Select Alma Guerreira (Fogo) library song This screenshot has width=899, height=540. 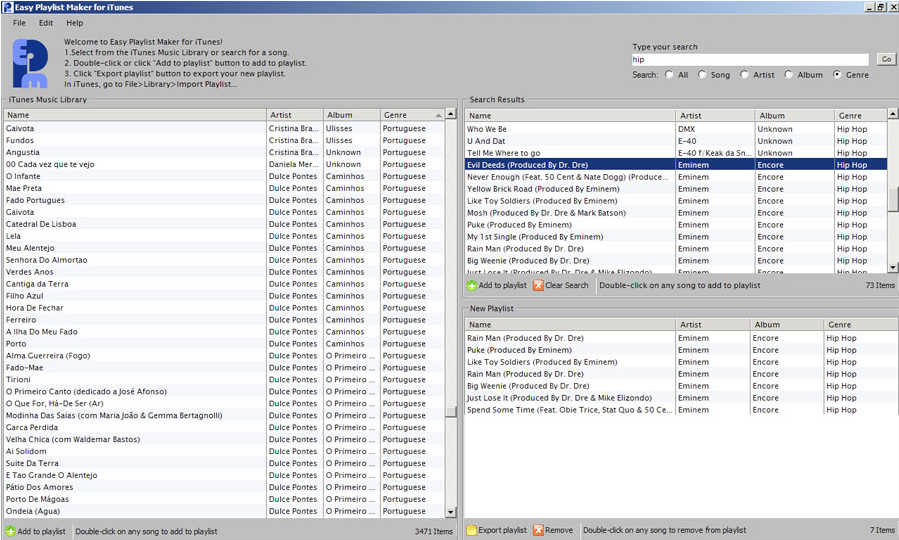point(224,355)
